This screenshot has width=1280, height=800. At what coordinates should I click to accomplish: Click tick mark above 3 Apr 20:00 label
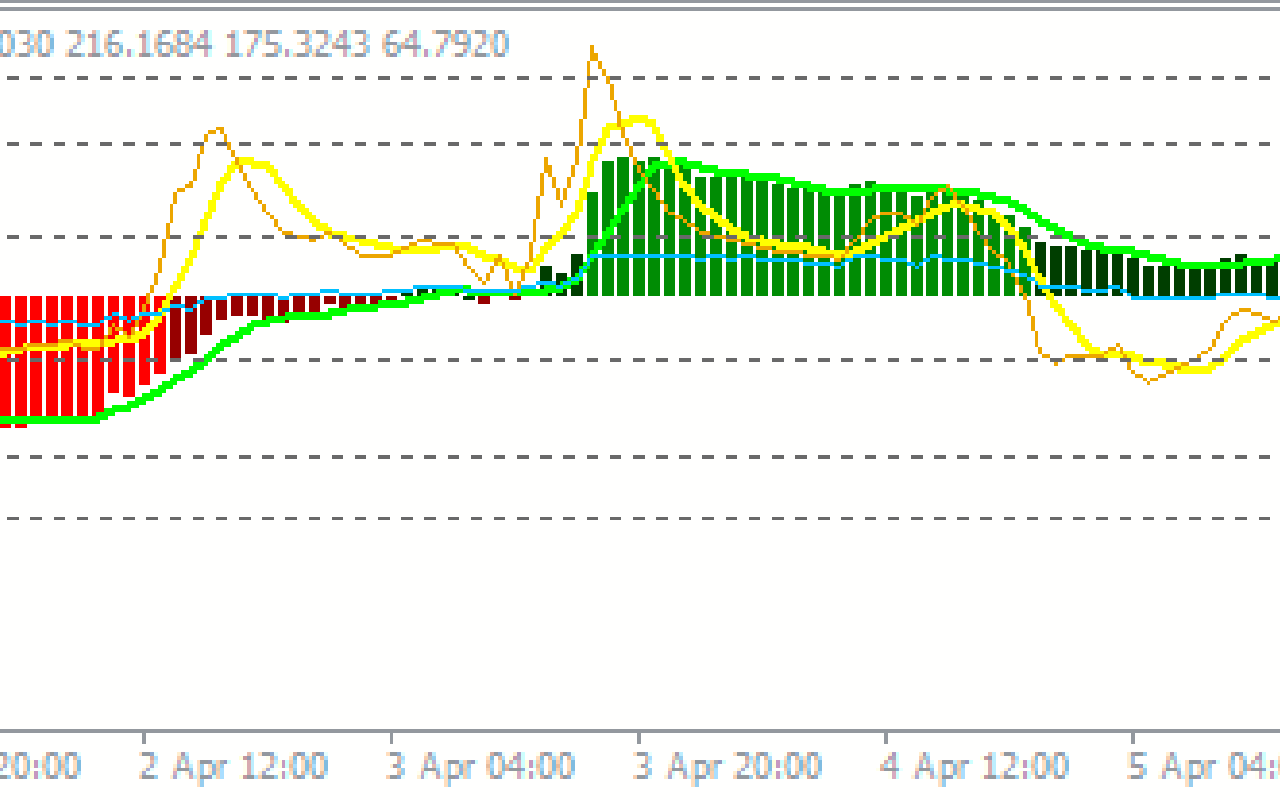pyautogui.click(x=639, y=738)
